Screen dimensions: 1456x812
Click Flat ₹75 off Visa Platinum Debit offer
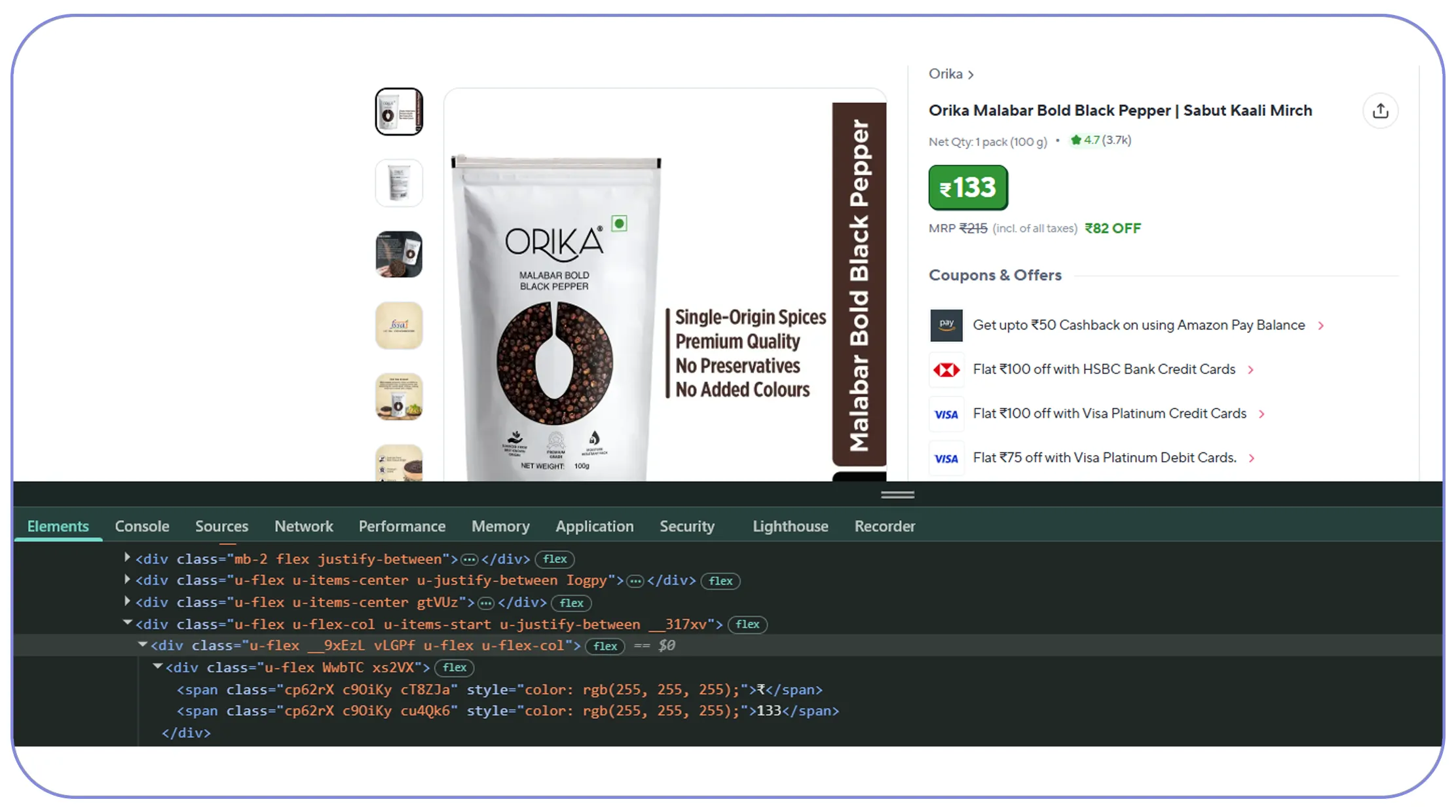1105,458
